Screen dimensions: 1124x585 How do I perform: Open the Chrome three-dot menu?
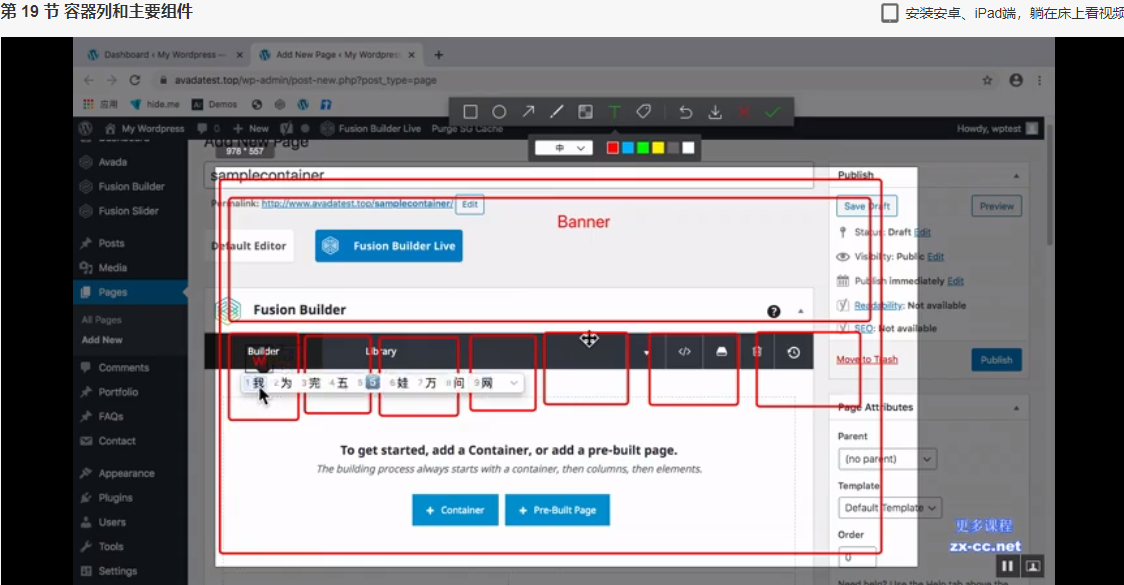(x=1039, y=80)
